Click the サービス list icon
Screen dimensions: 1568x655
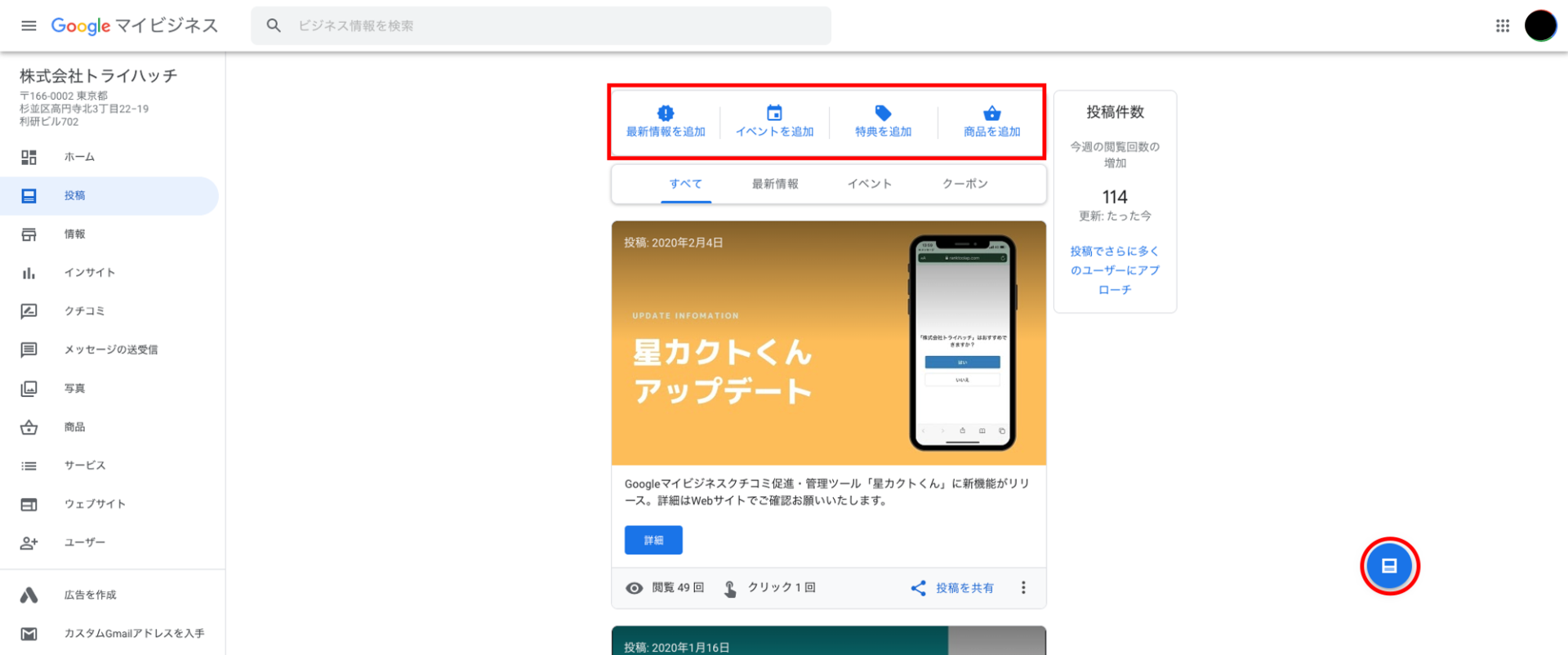[29, 466]
